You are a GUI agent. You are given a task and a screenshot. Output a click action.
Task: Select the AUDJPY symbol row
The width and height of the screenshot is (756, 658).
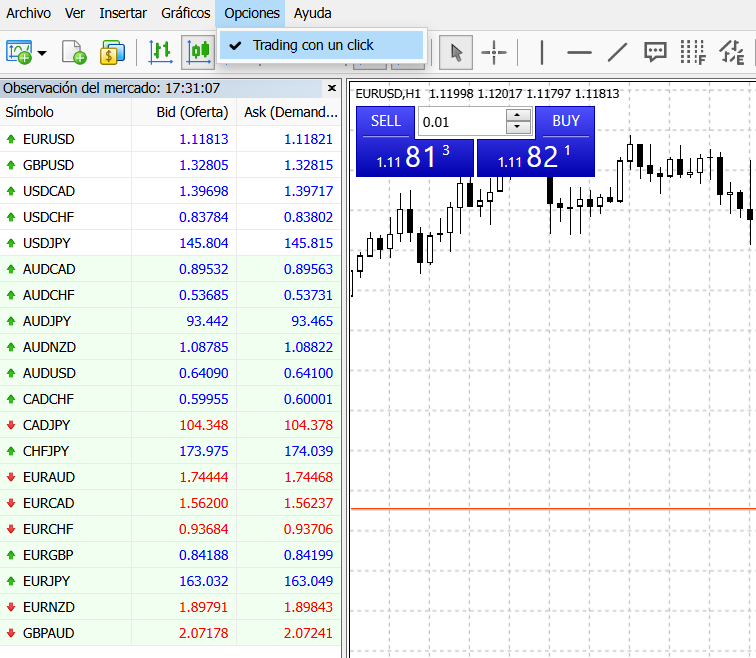tap(171, 322)
